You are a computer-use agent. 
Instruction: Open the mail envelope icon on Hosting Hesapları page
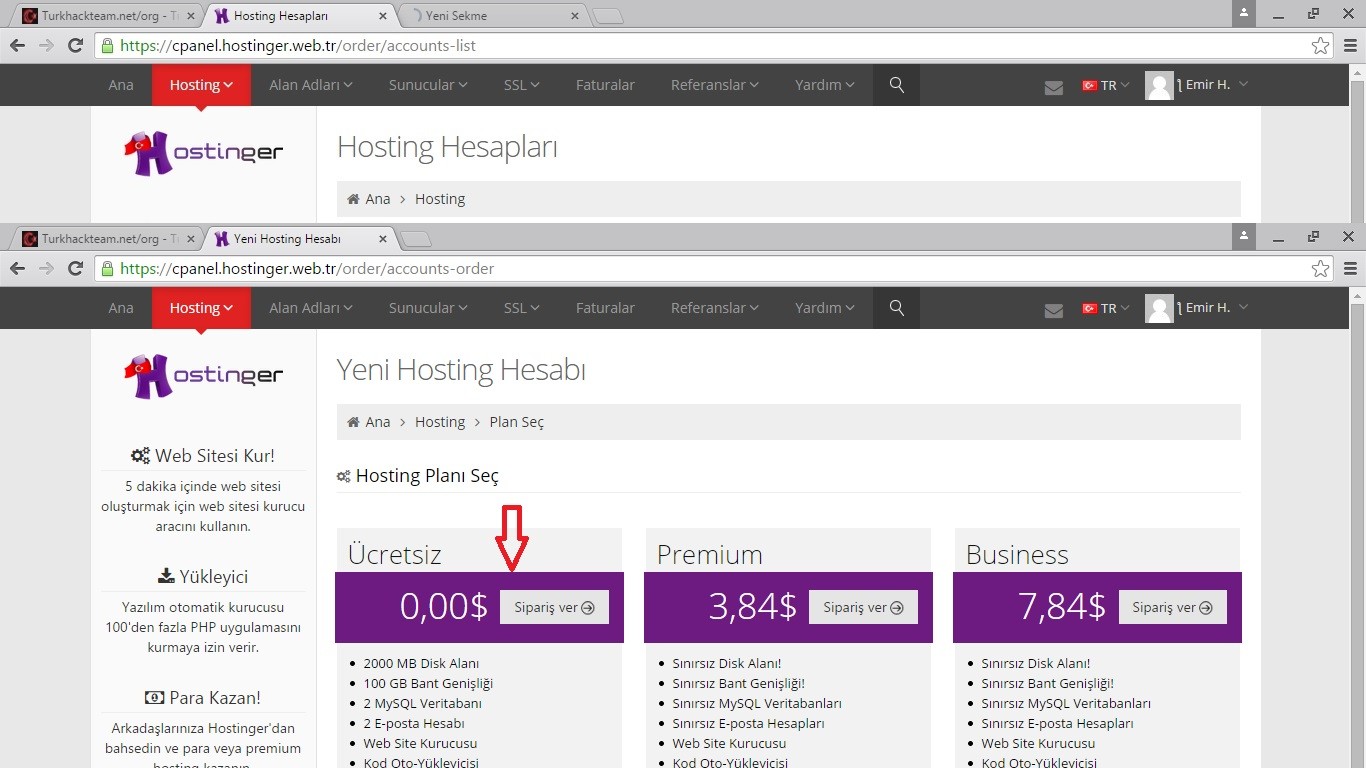point(1053,87)
